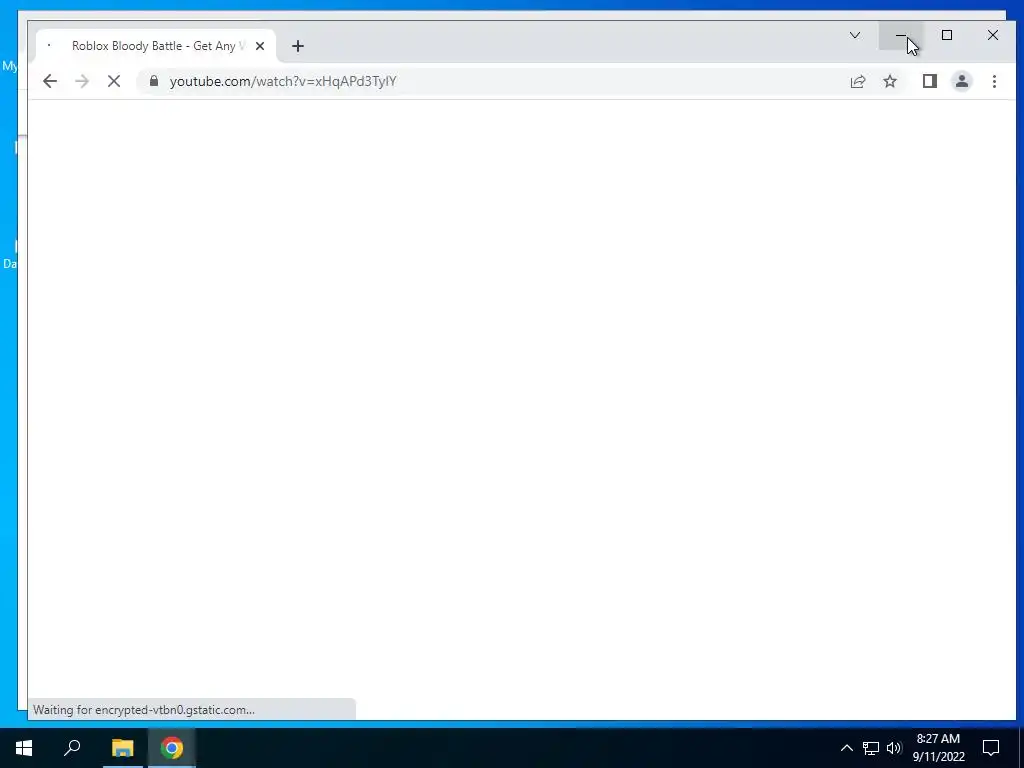
Task: Close the Chrome window
Action: (993, 35)
